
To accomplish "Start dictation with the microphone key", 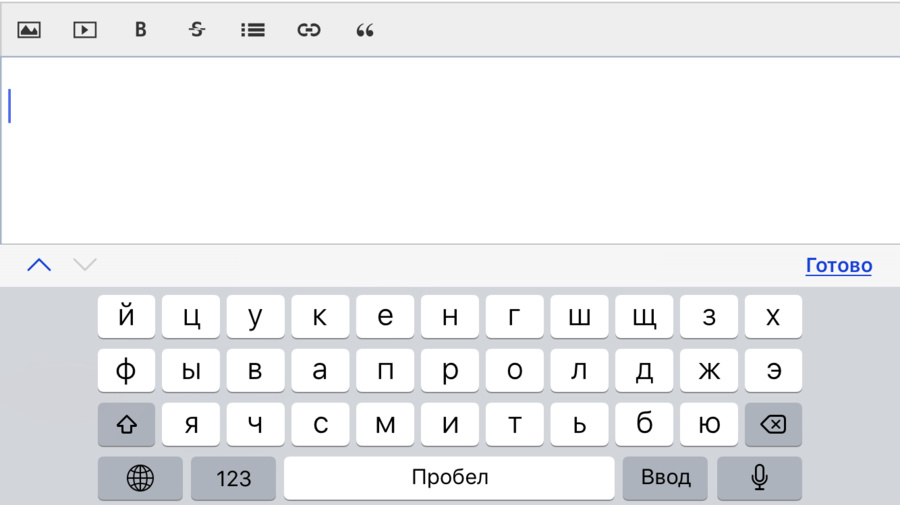I will point(759,478).
